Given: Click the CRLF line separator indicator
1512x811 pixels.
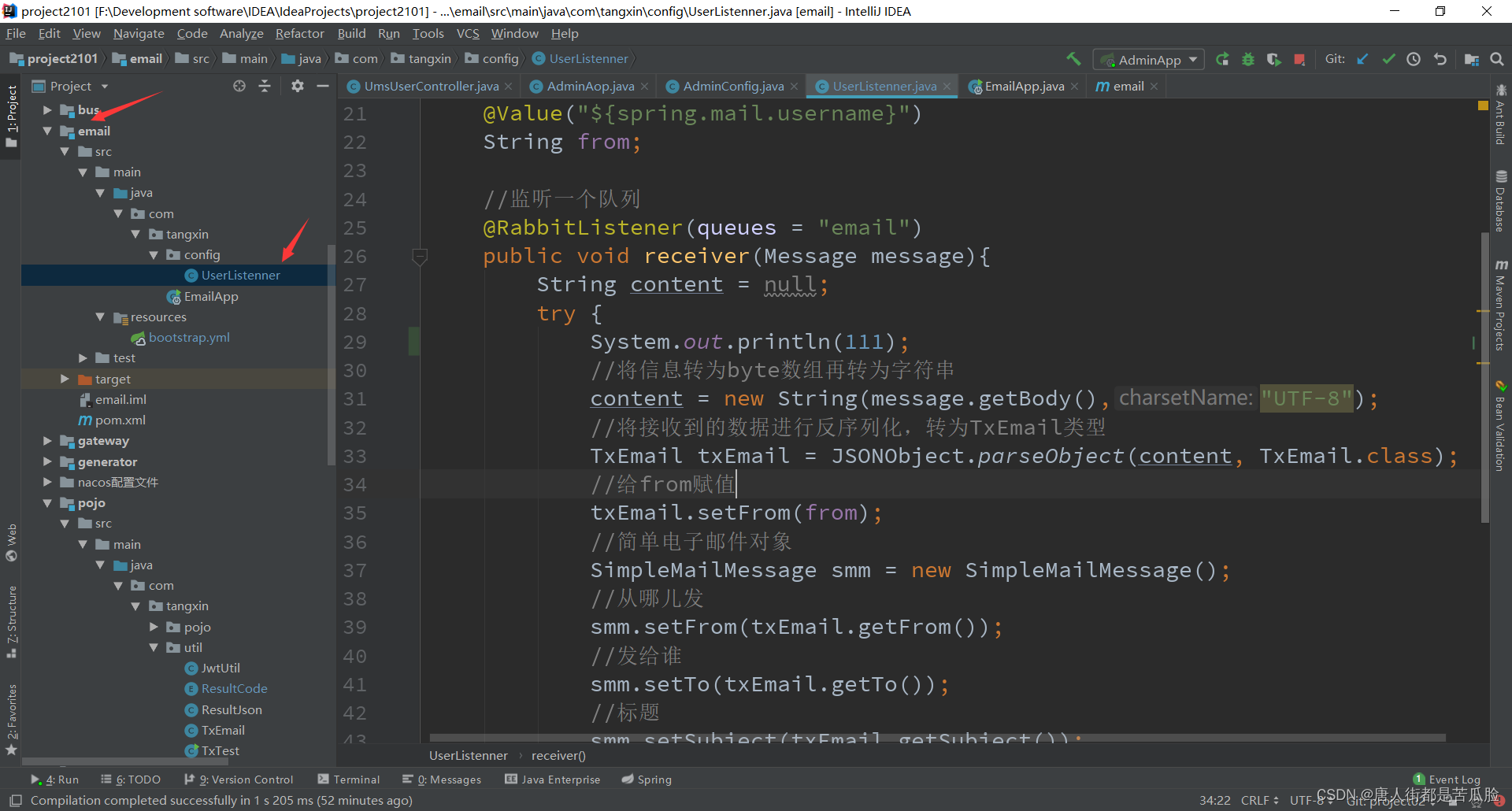Looking at the screenshot, I should tap(1259, 800).
